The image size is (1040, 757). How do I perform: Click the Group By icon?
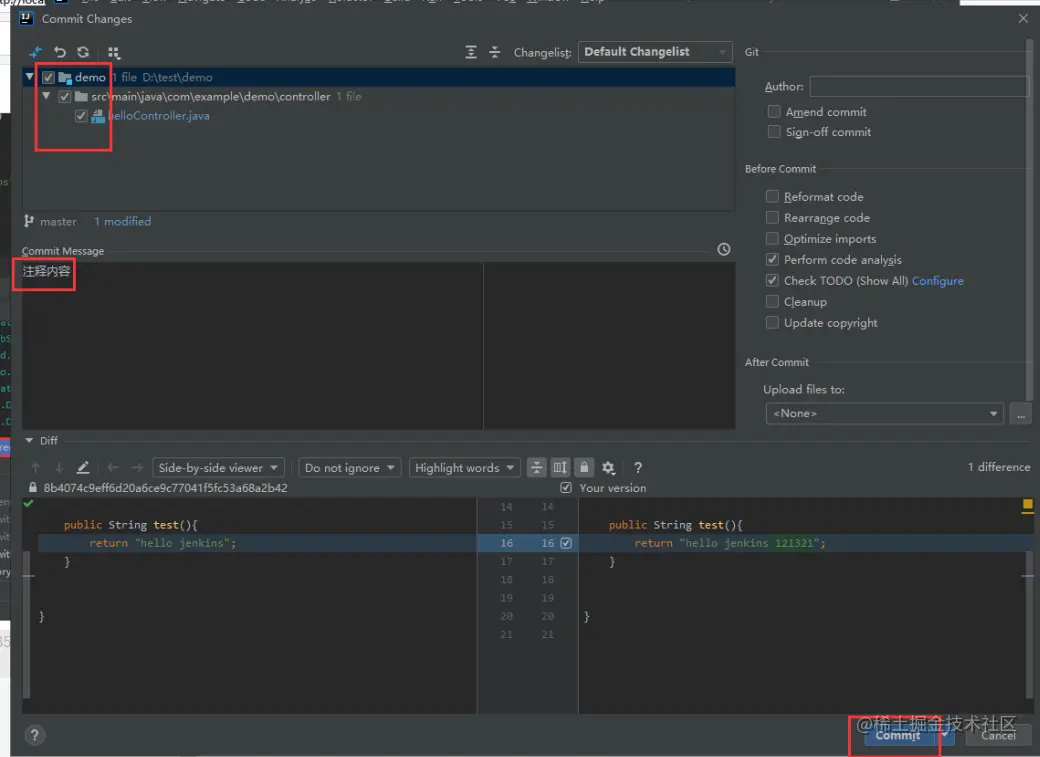(113, 52)
